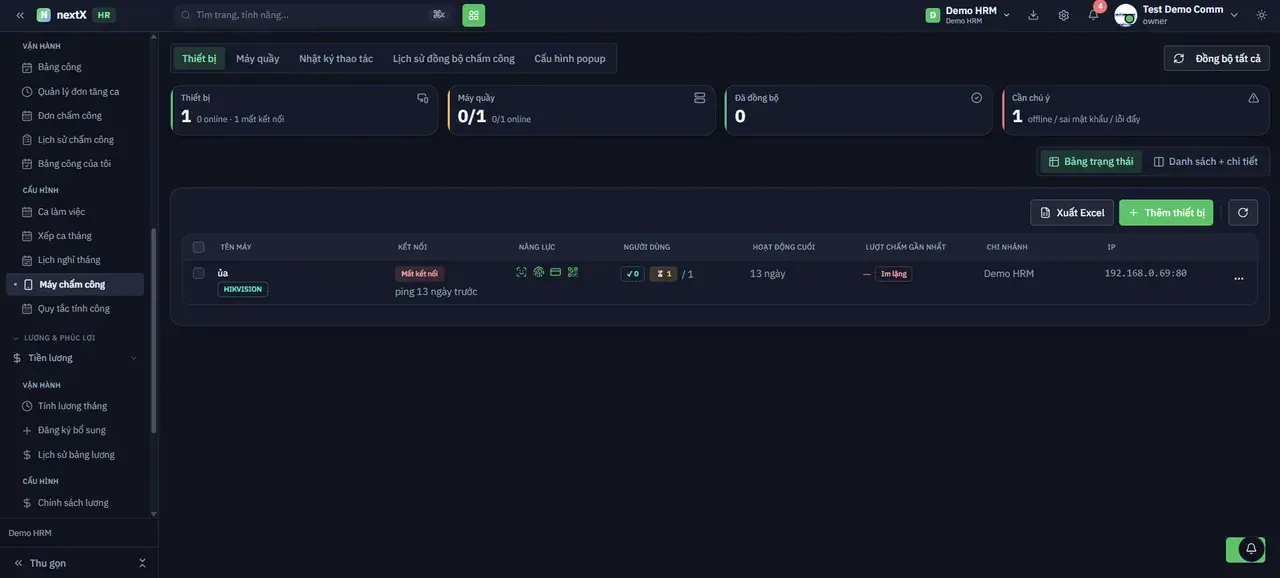Open the notifications bell in header

(1093, 15)
